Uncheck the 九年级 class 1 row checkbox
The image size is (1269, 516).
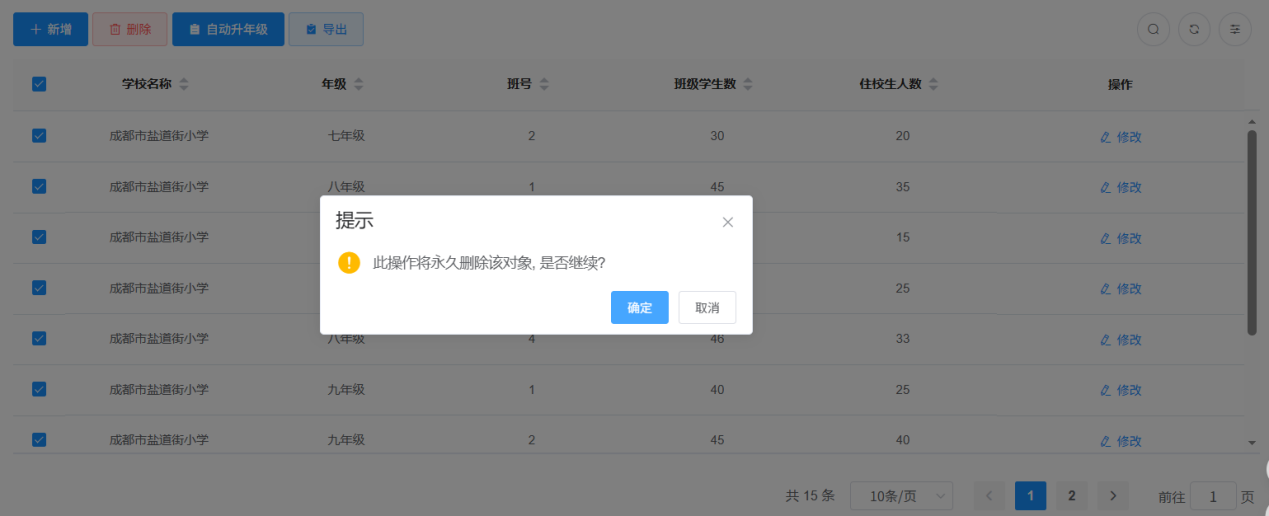39,389
